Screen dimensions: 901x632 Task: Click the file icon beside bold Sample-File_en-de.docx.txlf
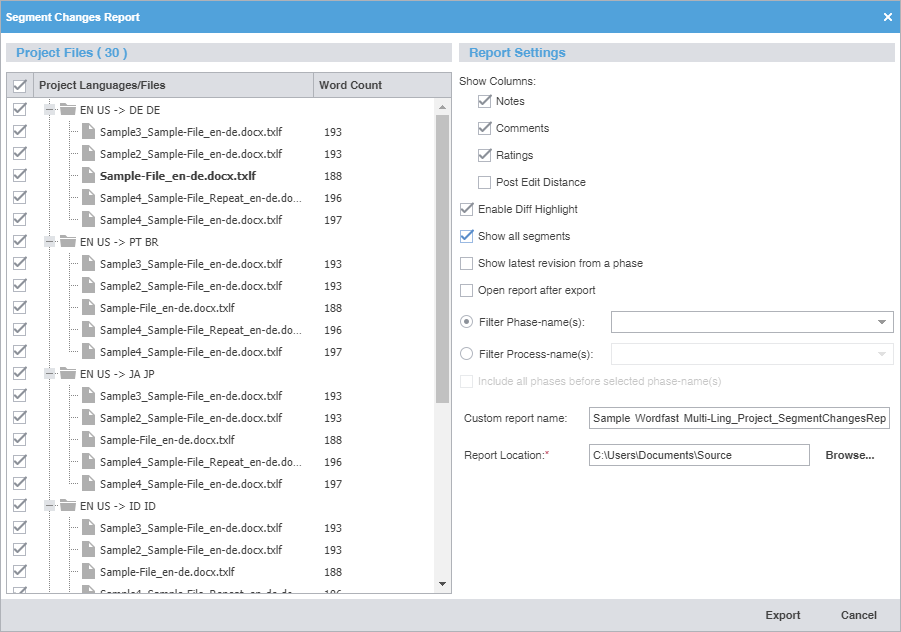point(88,176)
